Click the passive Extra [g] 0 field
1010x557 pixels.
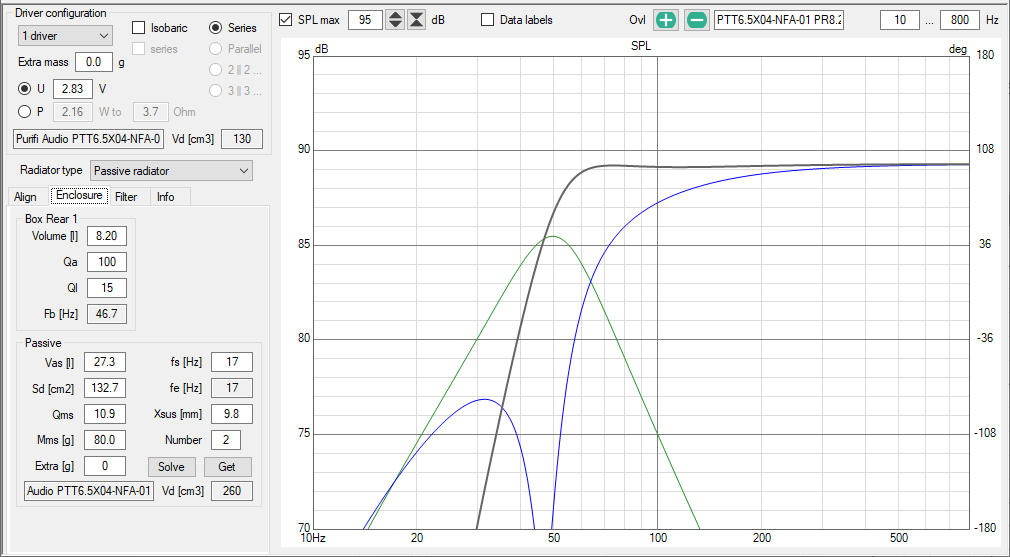pyautogui.click(x=105, y=466)
